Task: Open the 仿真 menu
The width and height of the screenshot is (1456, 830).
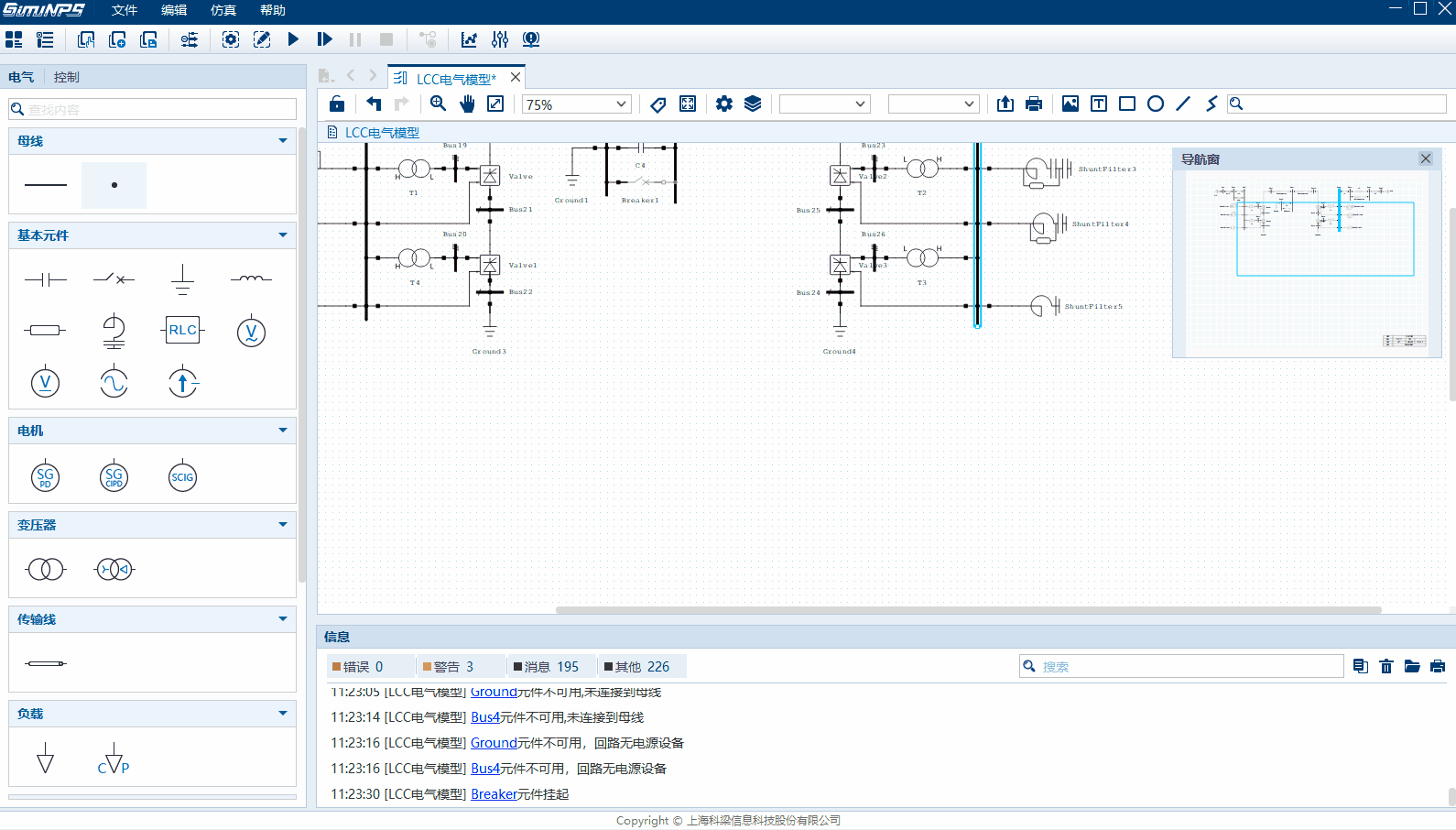Action: pos(223,10)
